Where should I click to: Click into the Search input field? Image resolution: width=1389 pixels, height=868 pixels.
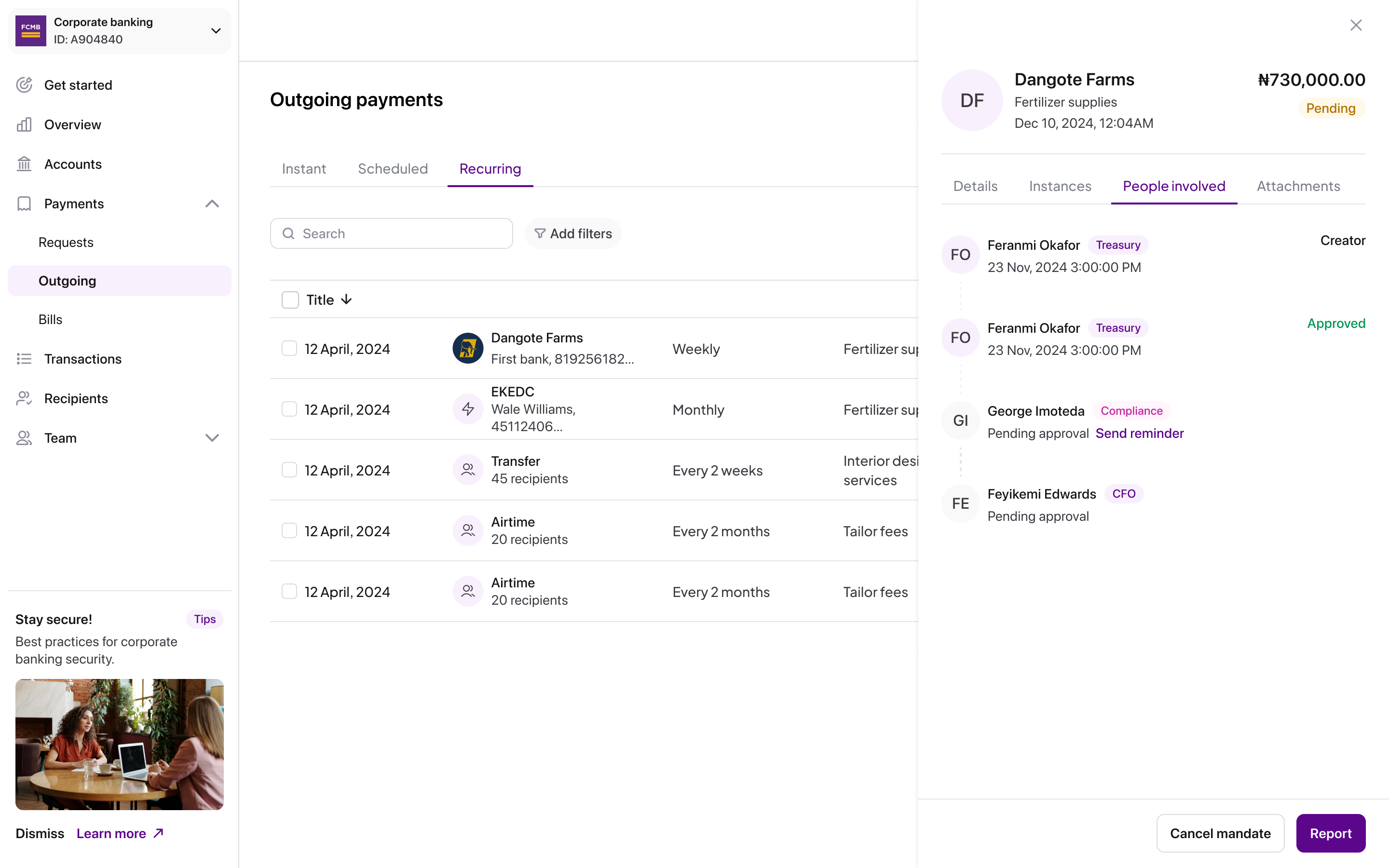click(392, 234)
